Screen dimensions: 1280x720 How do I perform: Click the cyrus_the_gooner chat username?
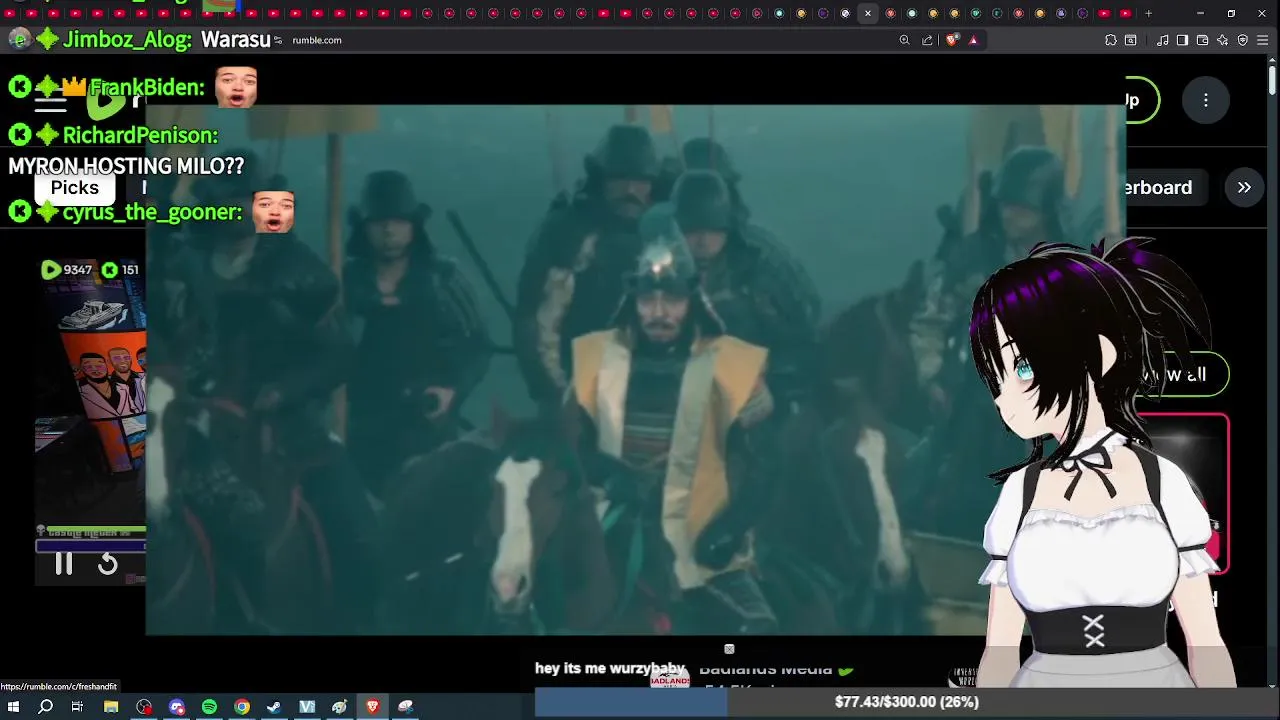(x=152, y=212)
